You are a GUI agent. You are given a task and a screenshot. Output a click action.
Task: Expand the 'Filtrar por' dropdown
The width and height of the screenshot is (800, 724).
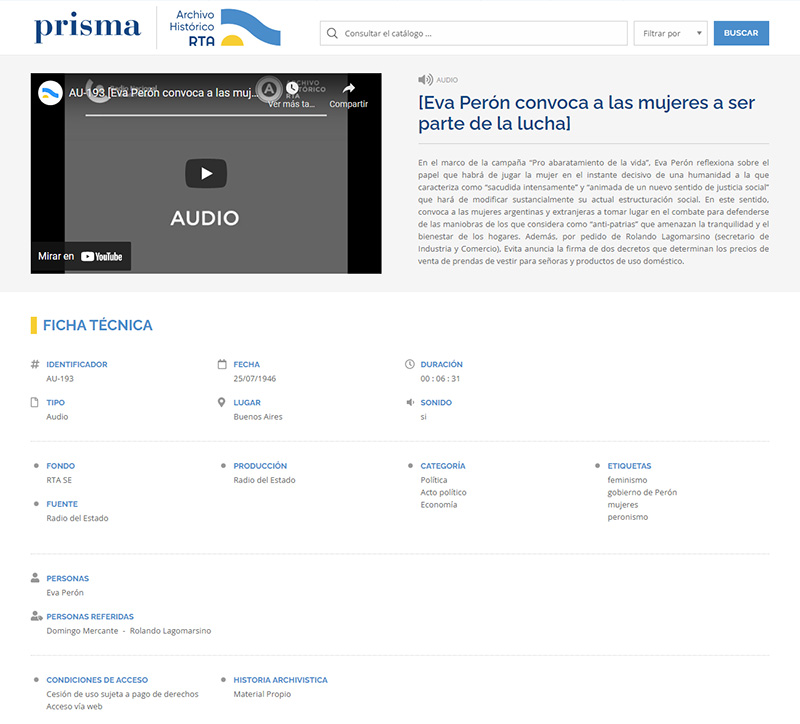click(x=670, y=33)
